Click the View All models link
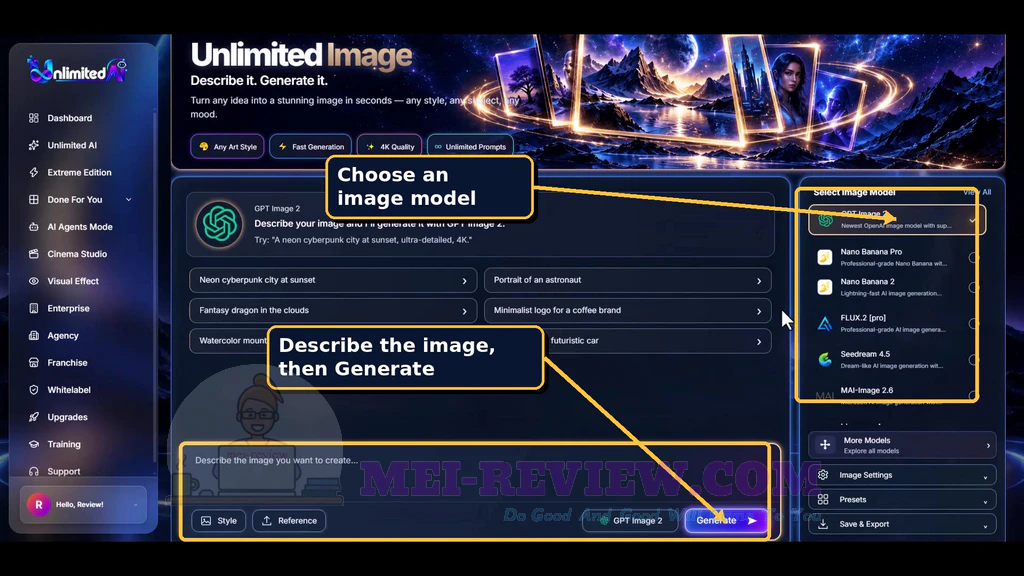Viewport: 1024px width, 576px height. (x=977, y=192)
